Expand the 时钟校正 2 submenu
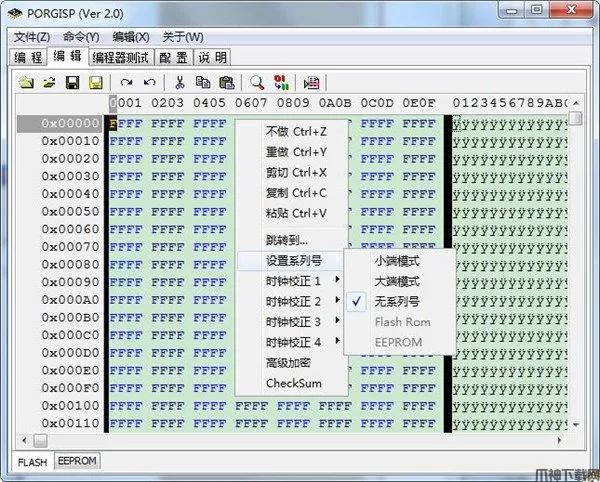The width and height of the screenshot is (600, 482). click(292, 301)
